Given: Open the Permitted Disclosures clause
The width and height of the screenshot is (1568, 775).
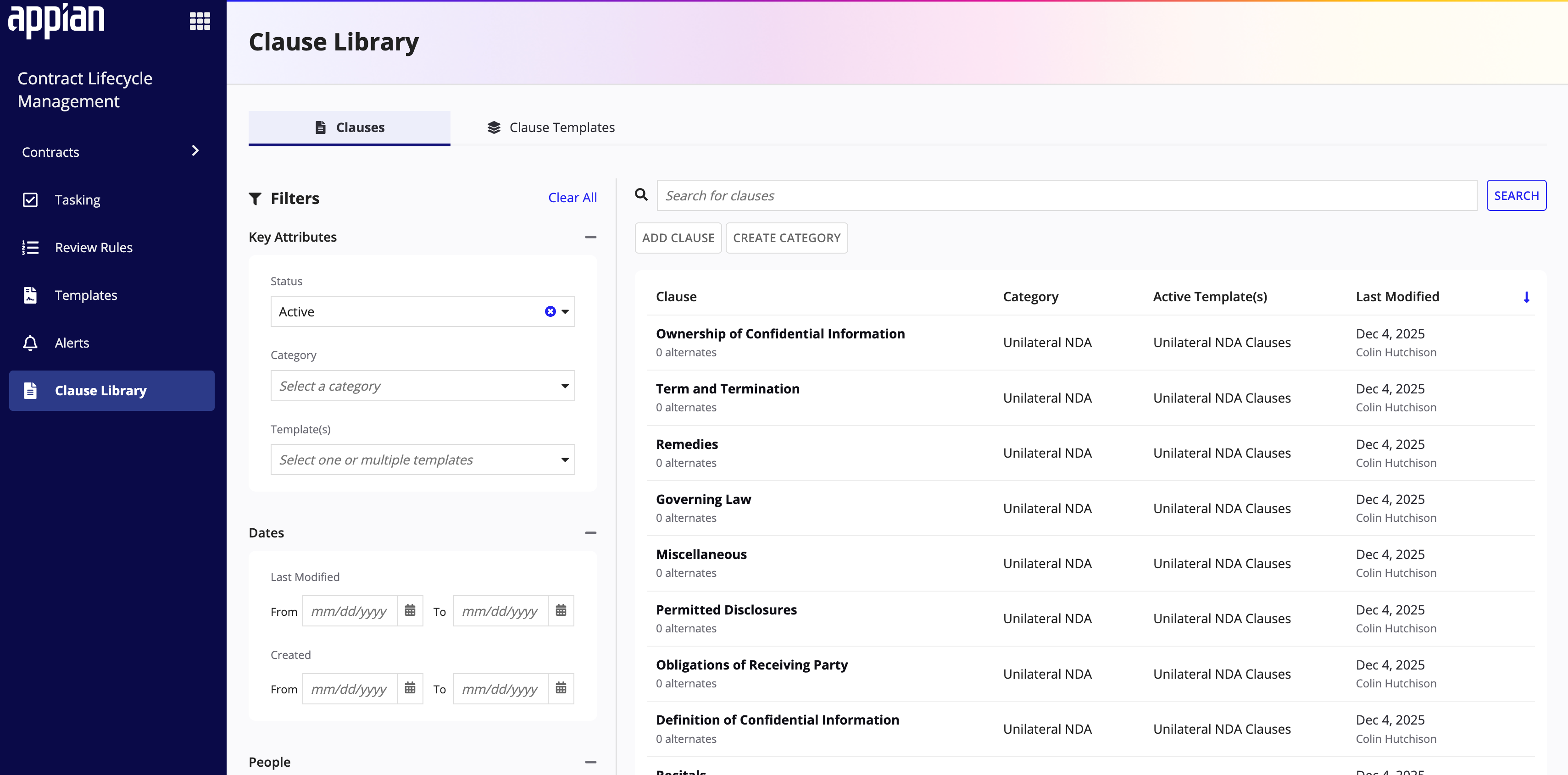Looking at the screenshot, I should tap(726, 609).
